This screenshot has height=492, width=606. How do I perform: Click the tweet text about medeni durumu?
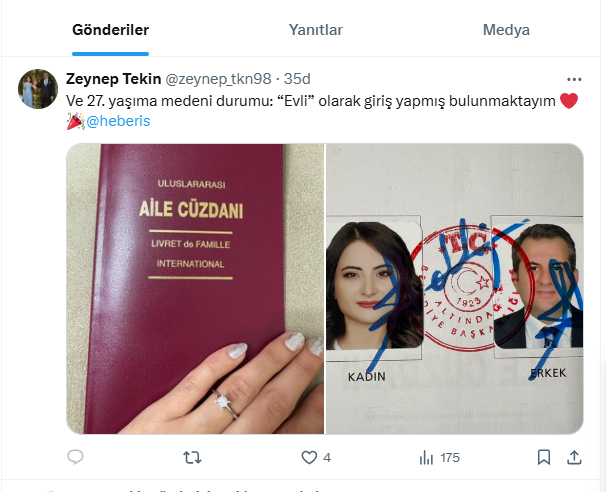point(310,101)
